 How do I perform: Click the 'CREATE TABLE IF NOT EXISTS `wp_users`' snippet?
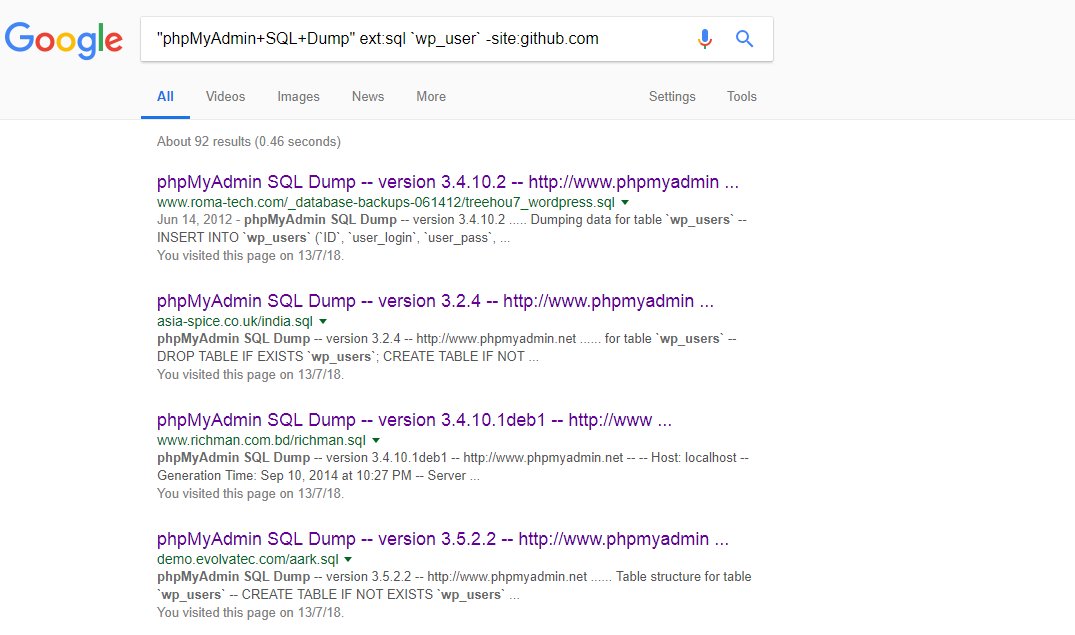(x=373, y=595)
